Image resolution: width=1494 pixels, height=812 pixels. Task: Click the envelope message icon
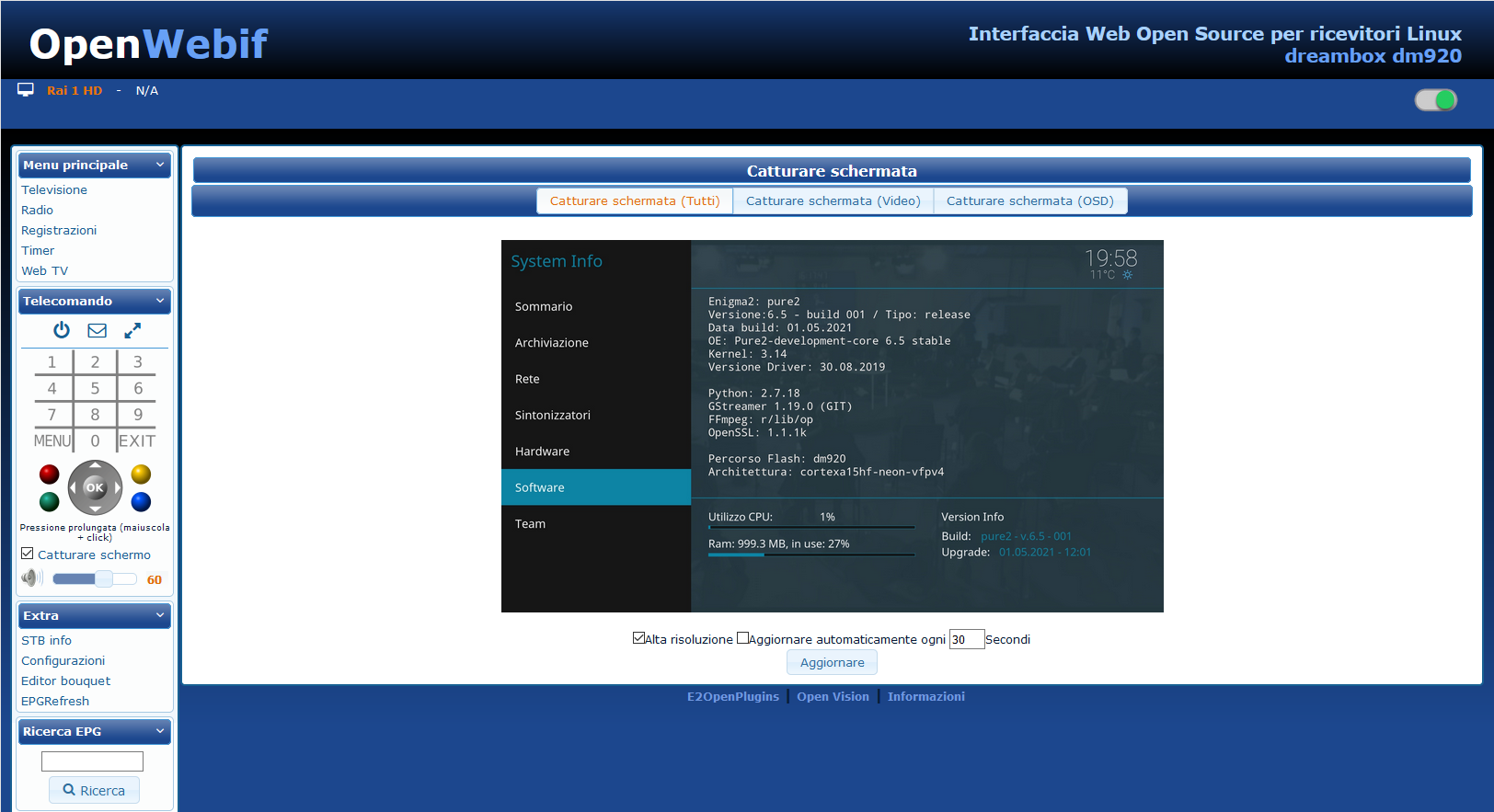(97, 330)
